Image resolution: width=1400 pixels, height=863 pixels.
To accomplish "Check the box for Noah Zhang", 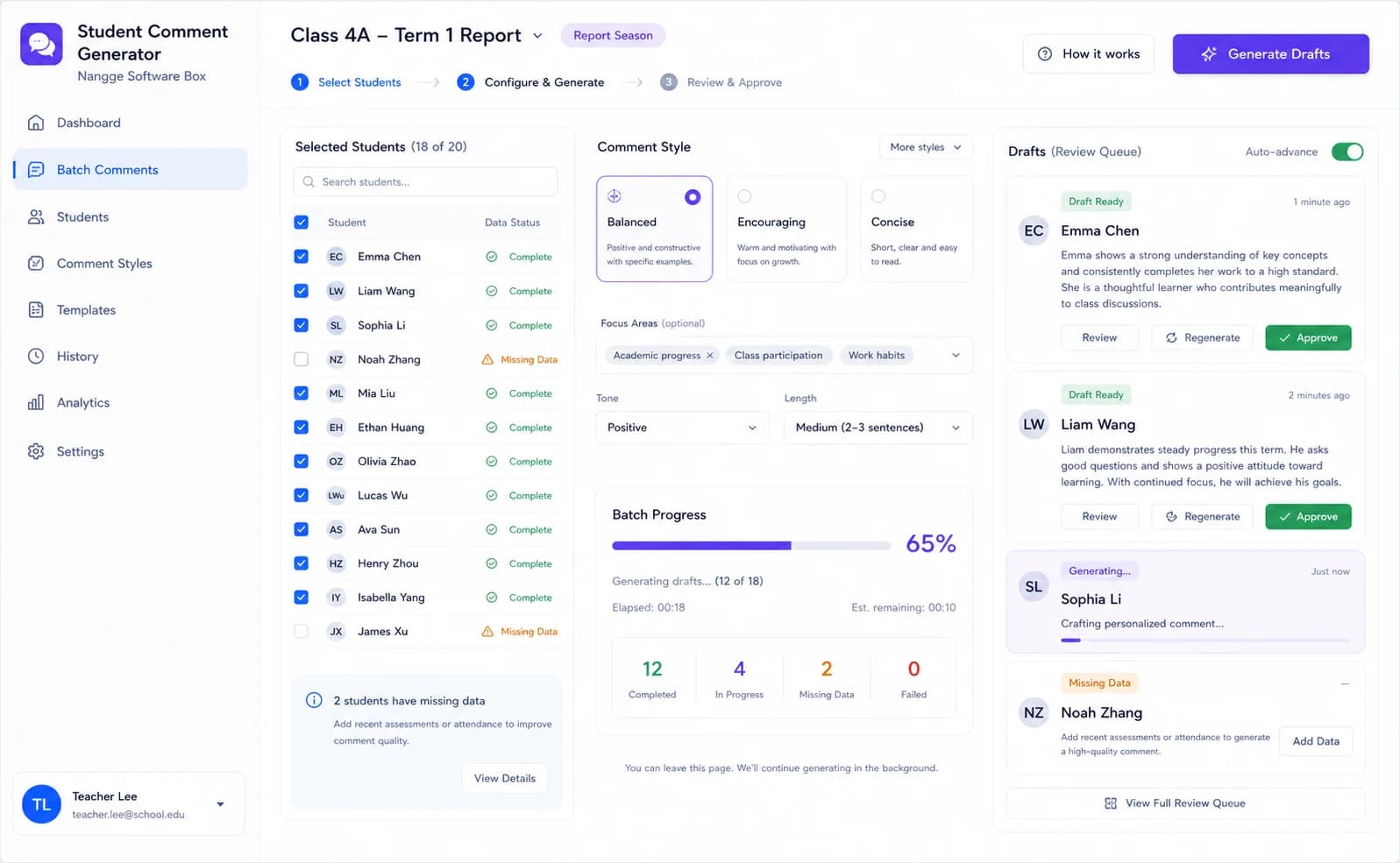I will (x=301, y=359).
